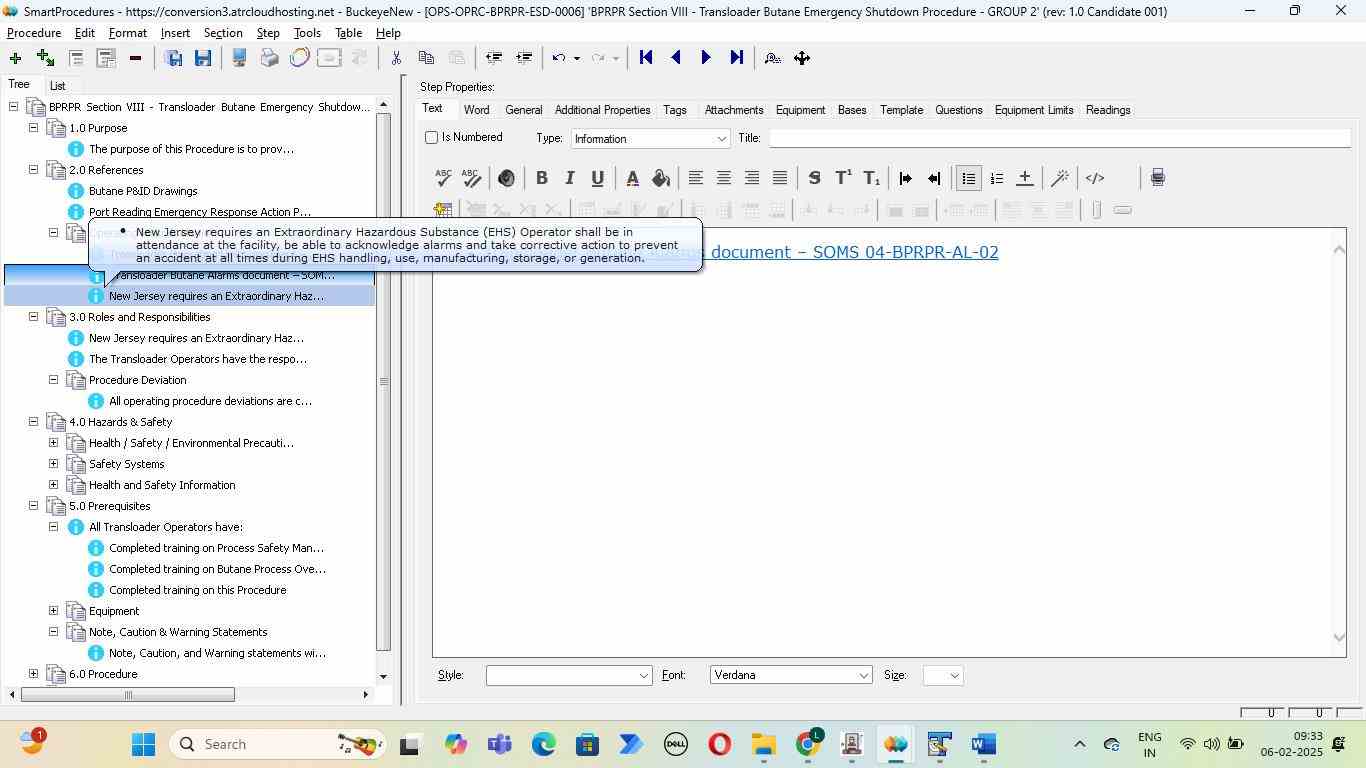The width and height of the screenshot is (1366, 768).
Task: Apply Bold formatting
Action: click(541, 178)
